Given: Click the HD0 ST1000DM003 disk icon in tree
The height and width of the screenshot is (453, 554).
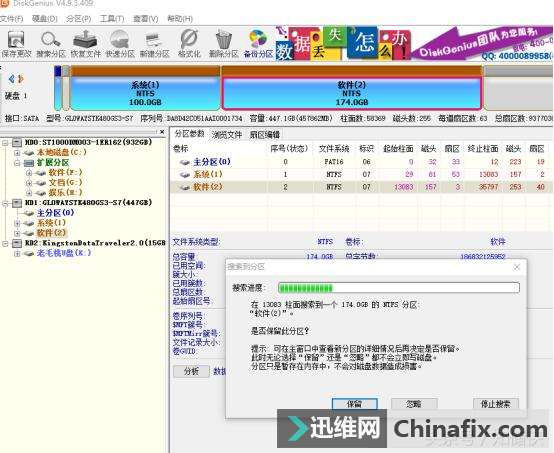Looking at the screenshot, I should pyautogui.click(x=17, y=142).
